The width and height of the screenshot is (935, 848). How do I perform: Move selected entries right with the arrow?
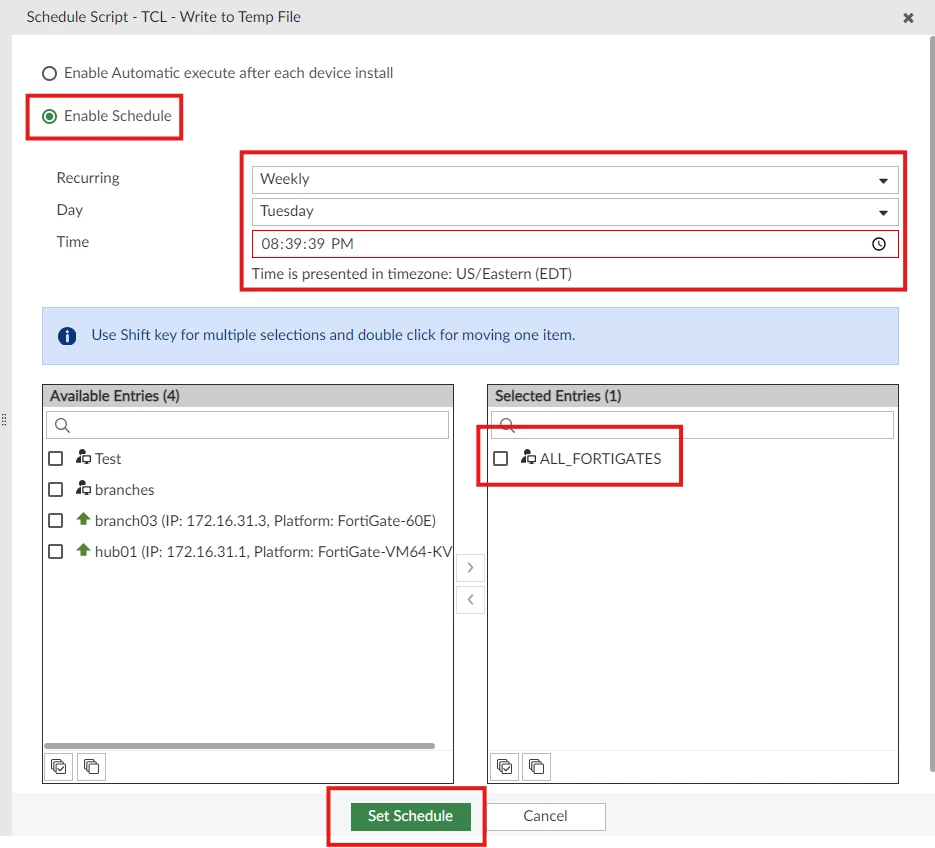470,568
